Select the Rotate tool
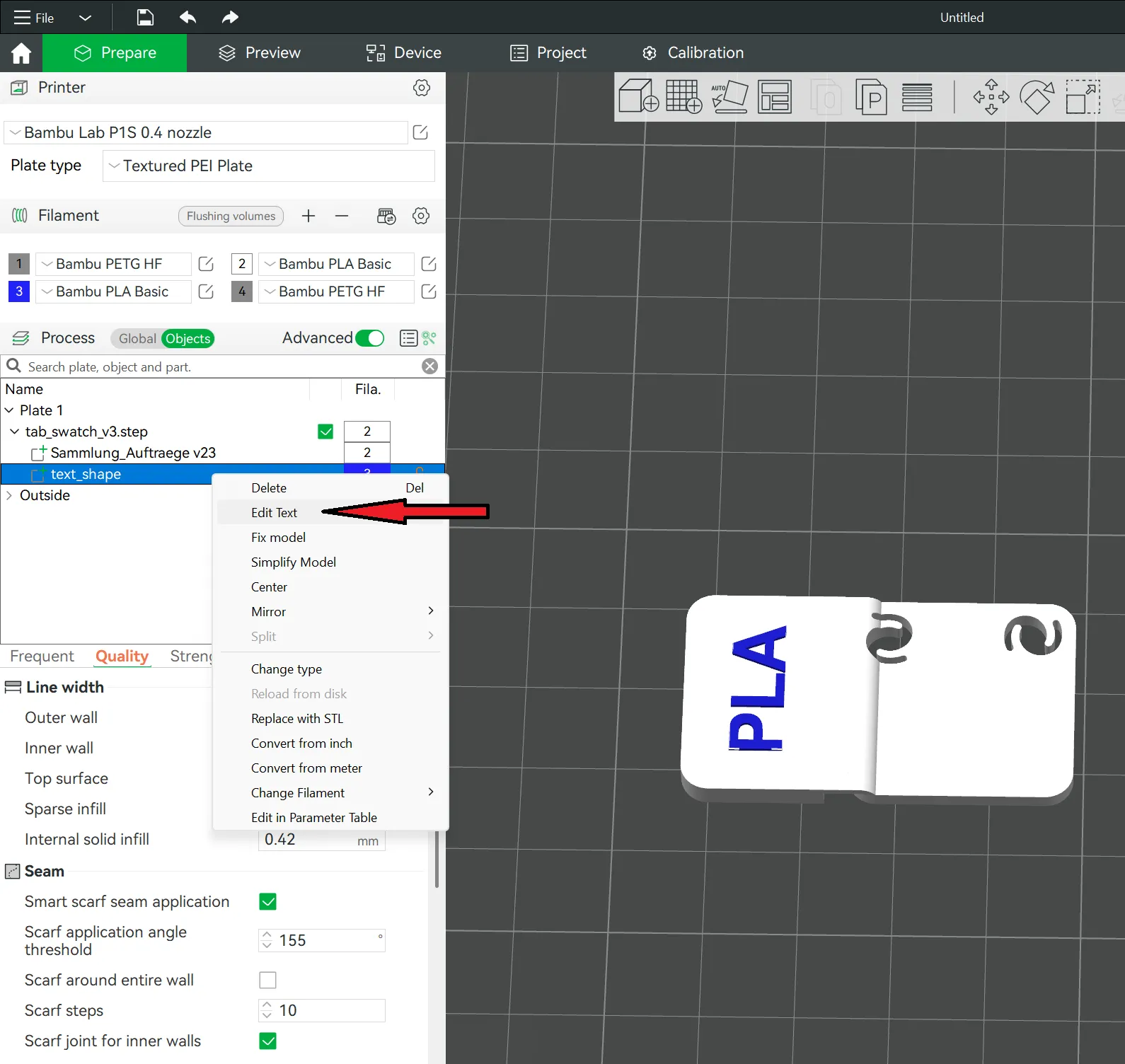The height and width of the screenshot is (1064, 1125). pyautogui.click(x=1037, y=96)
